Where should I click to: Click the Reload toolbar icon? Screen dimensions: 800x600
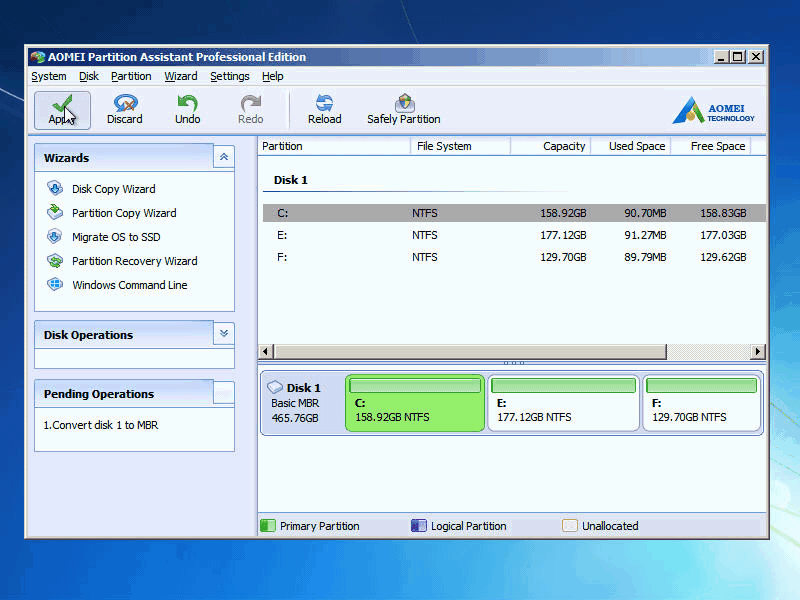tap(324, 109)
